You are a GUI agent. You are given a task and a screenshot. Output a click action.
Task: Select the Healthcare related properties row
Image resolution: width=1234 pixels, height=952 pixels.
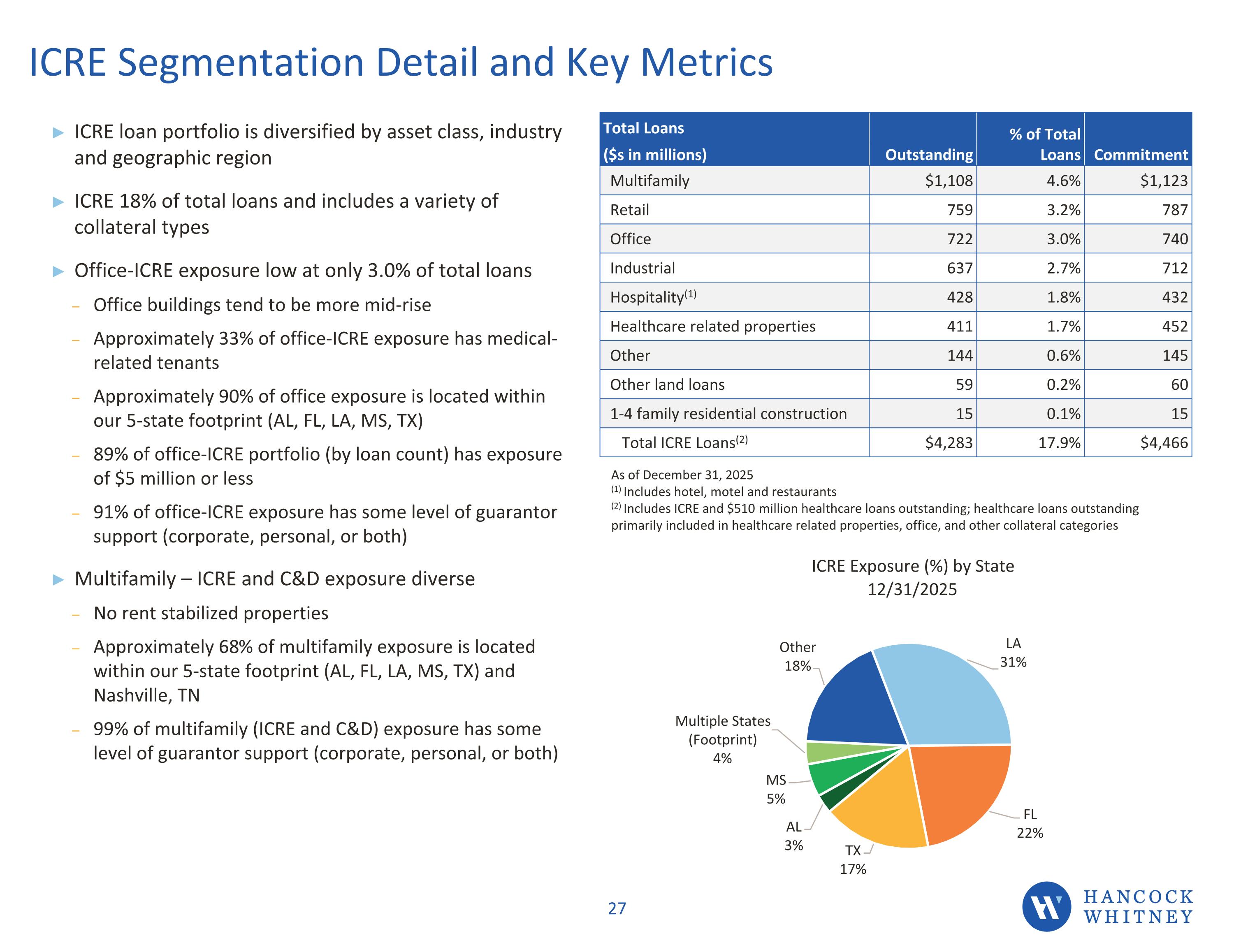[712, 326]
